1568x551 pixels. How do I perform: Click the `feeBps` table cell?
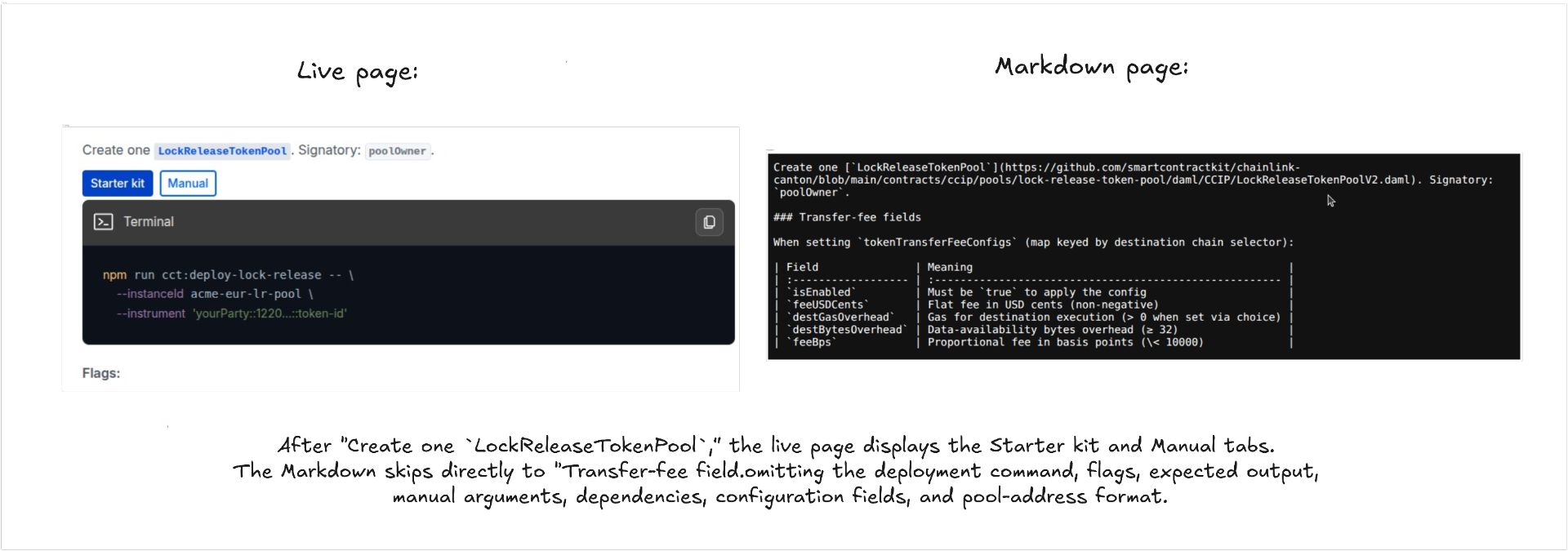coord(811,342)
